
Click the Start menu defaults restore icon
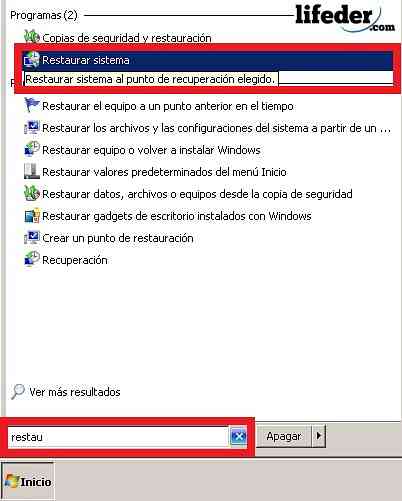(32, 172)
